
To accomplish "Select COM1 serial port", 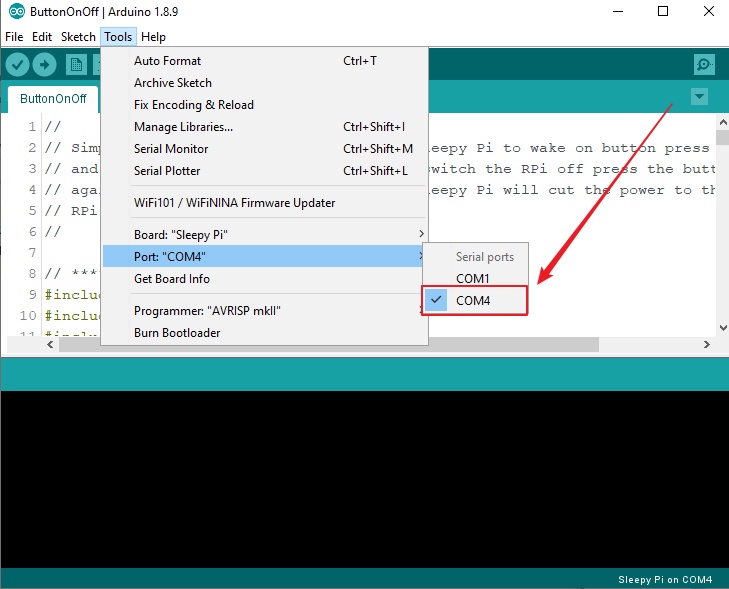I will tap(475, 278).
